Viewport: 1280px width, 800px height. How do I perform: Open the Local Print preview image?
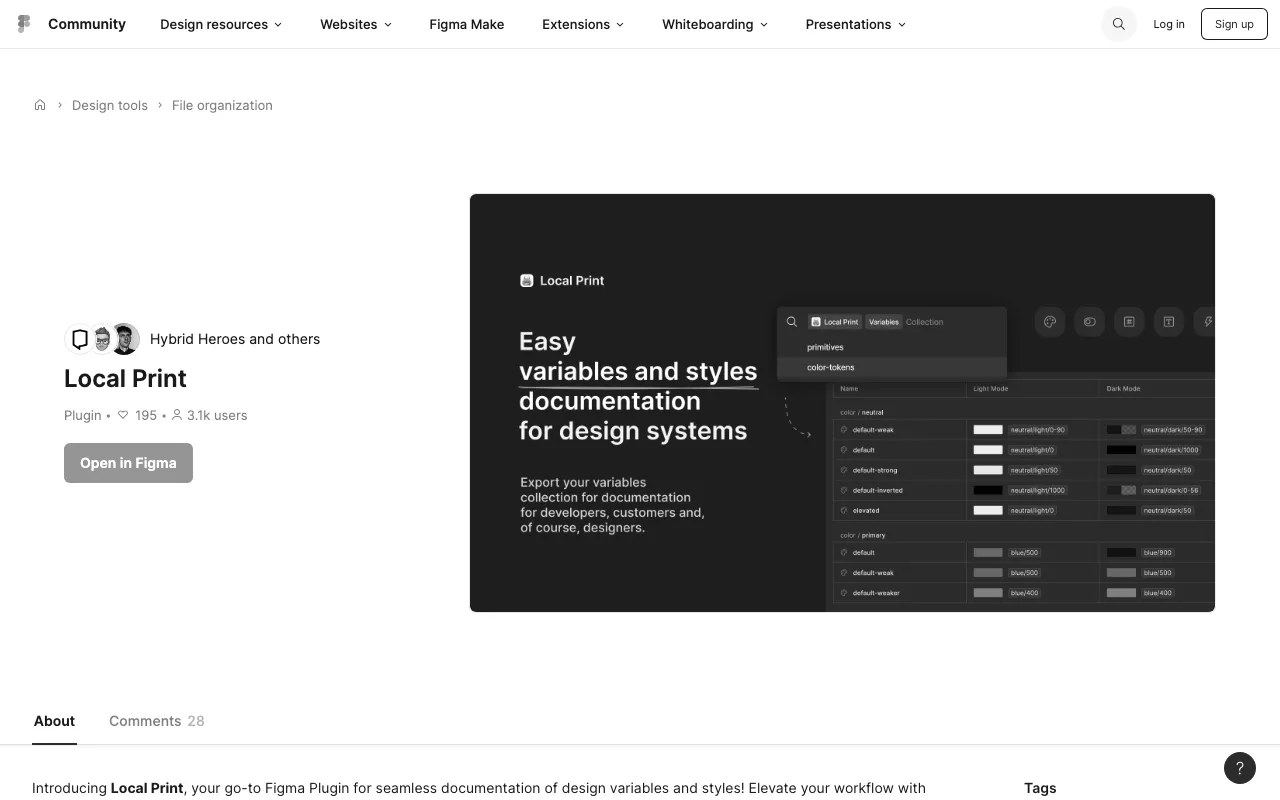click(842, 403)
